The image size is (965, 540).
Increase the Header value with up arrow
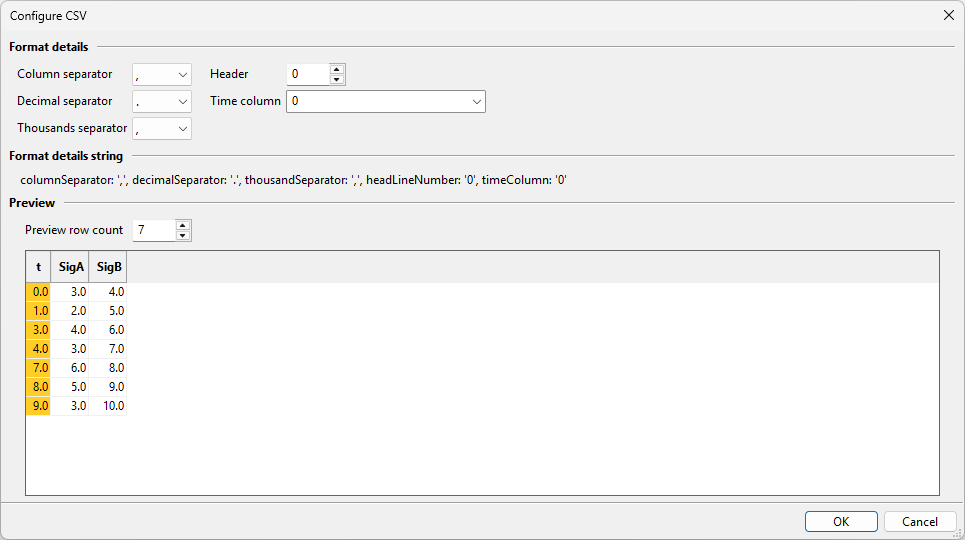pos(337,69)
